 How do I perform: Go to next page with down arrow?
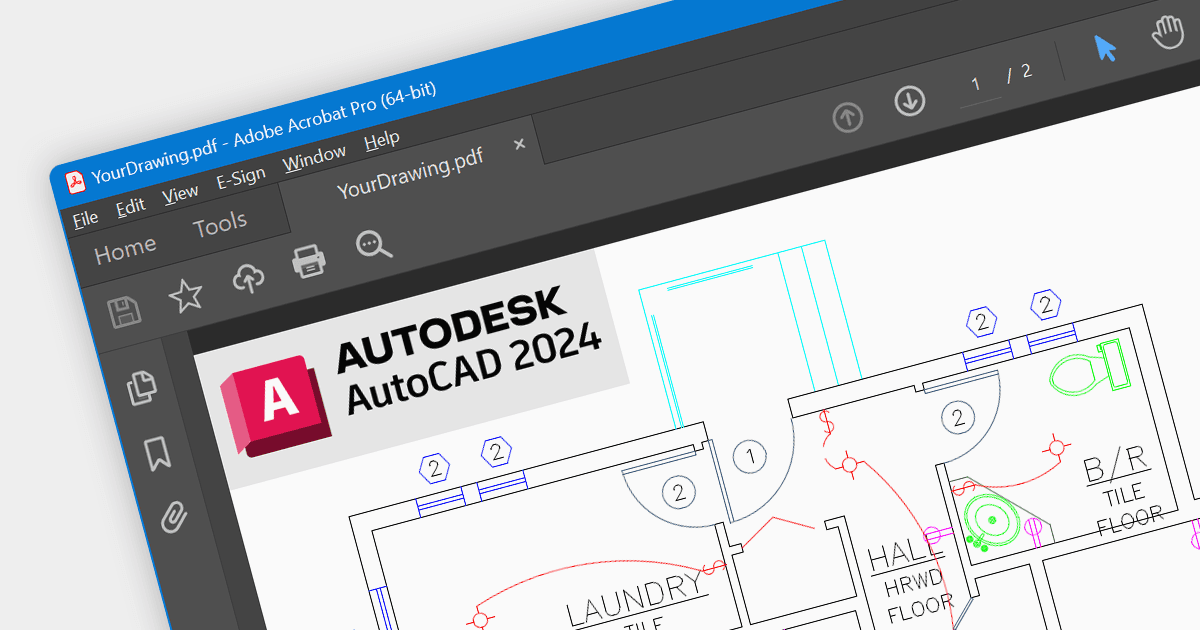click(910, 101)
